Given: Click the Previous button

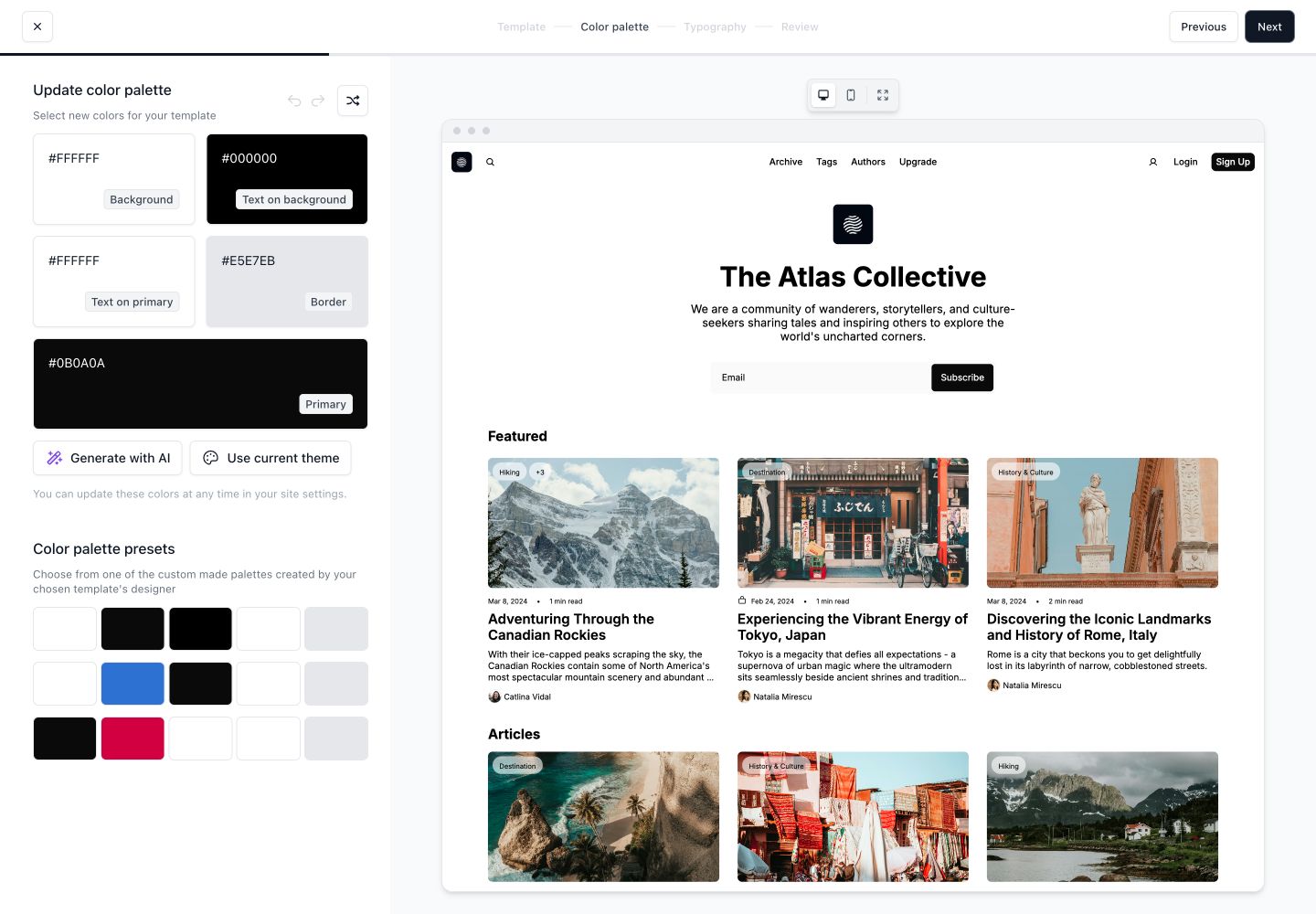Looking at the screenshot, I should point(1204,27).
